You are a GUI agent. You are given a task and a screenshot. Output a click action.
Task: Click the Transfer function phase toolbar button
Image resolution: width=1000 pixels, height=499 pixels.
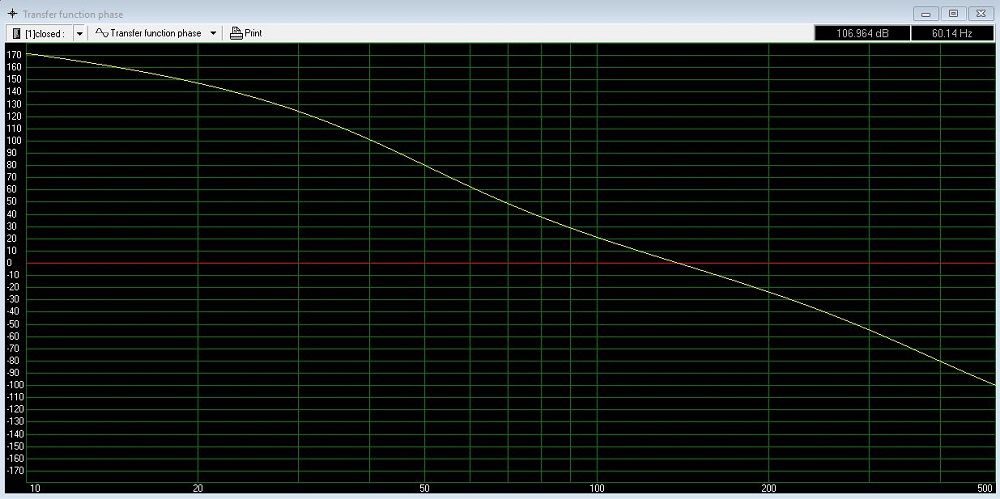[148, 33]
